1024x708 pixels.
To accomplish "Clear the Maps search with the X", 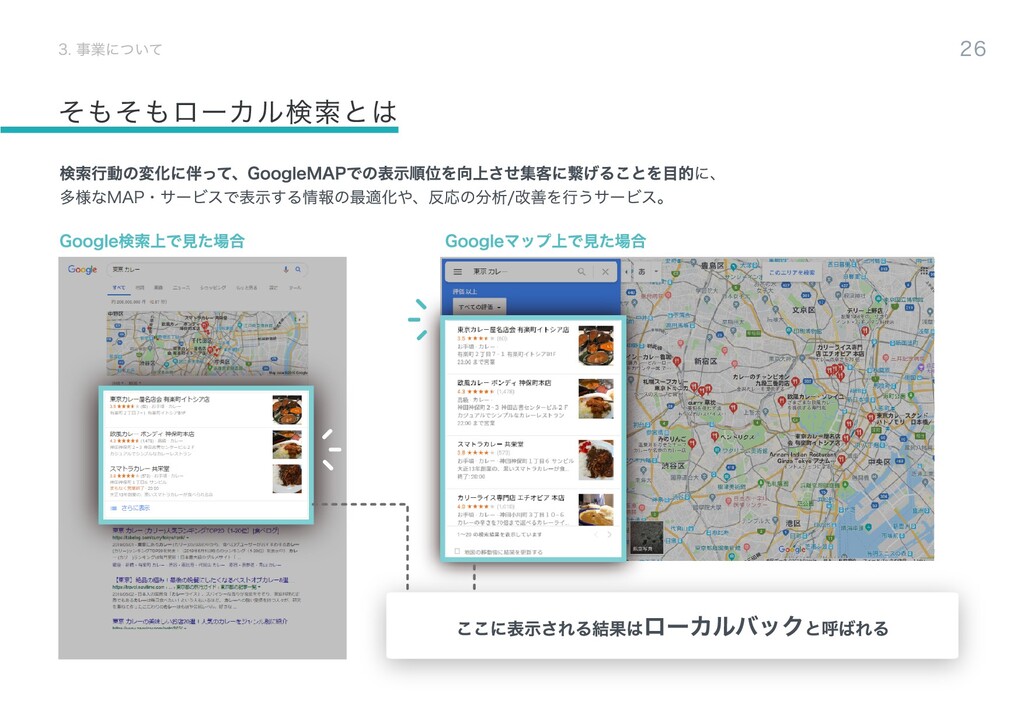I will 605,272.
